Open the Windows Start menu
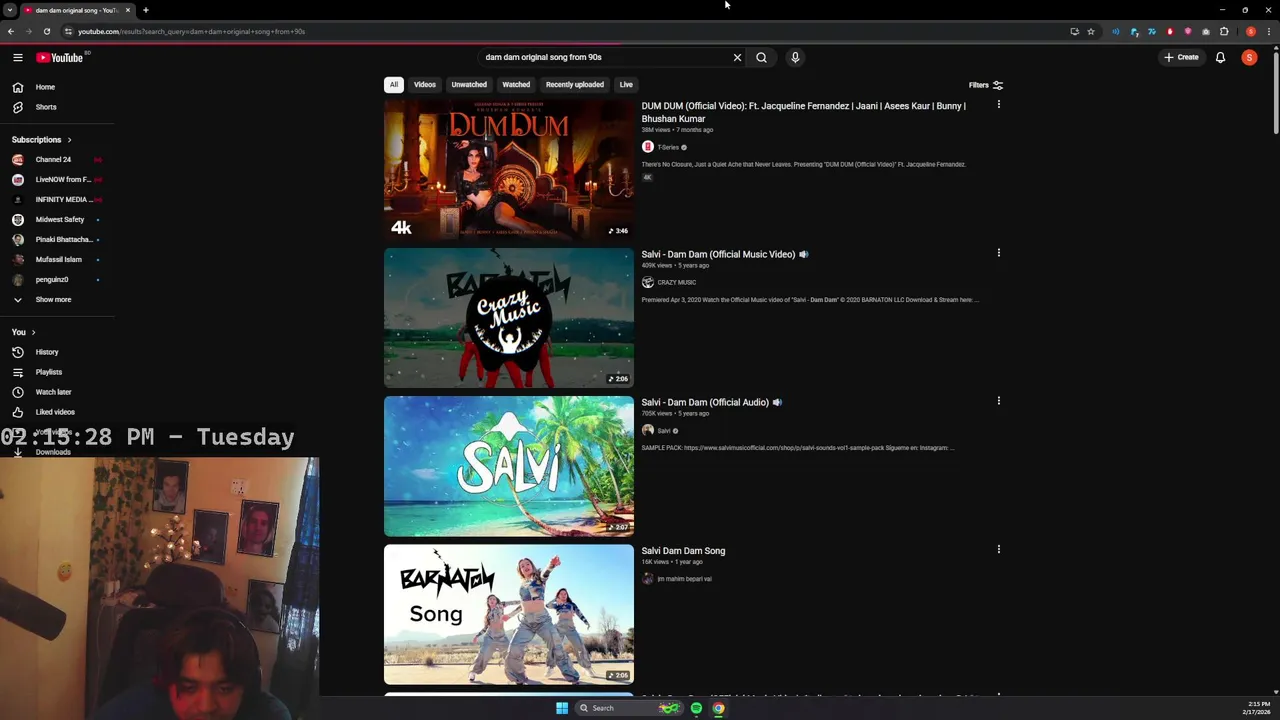The height and width of the screenshot is (720, 1280). [x=562, y=708]
